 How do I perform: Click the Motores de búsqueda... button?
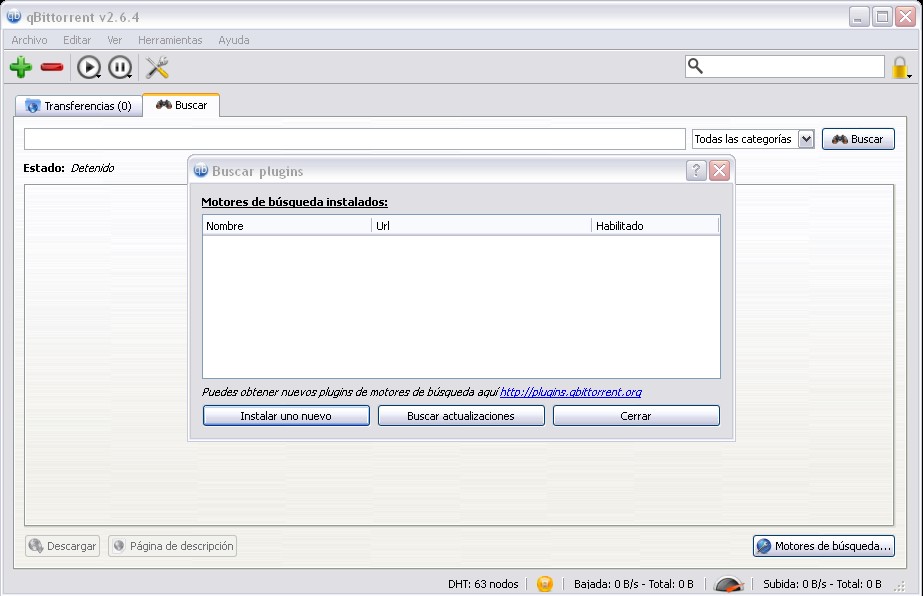tap(824, 546)
